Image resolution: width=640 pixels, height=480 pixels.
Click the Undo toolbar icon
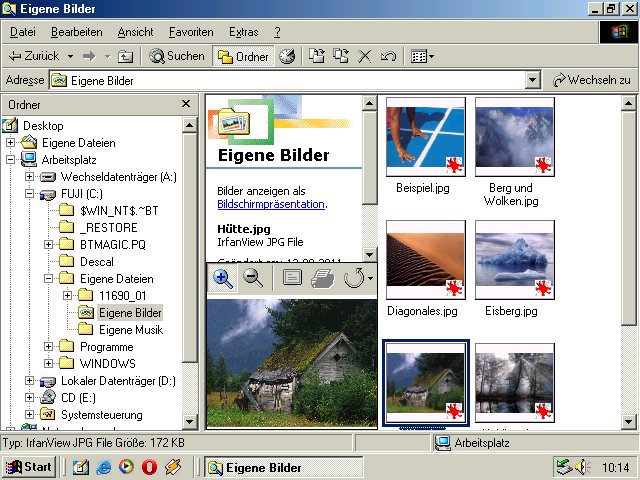tap(388, 56)
